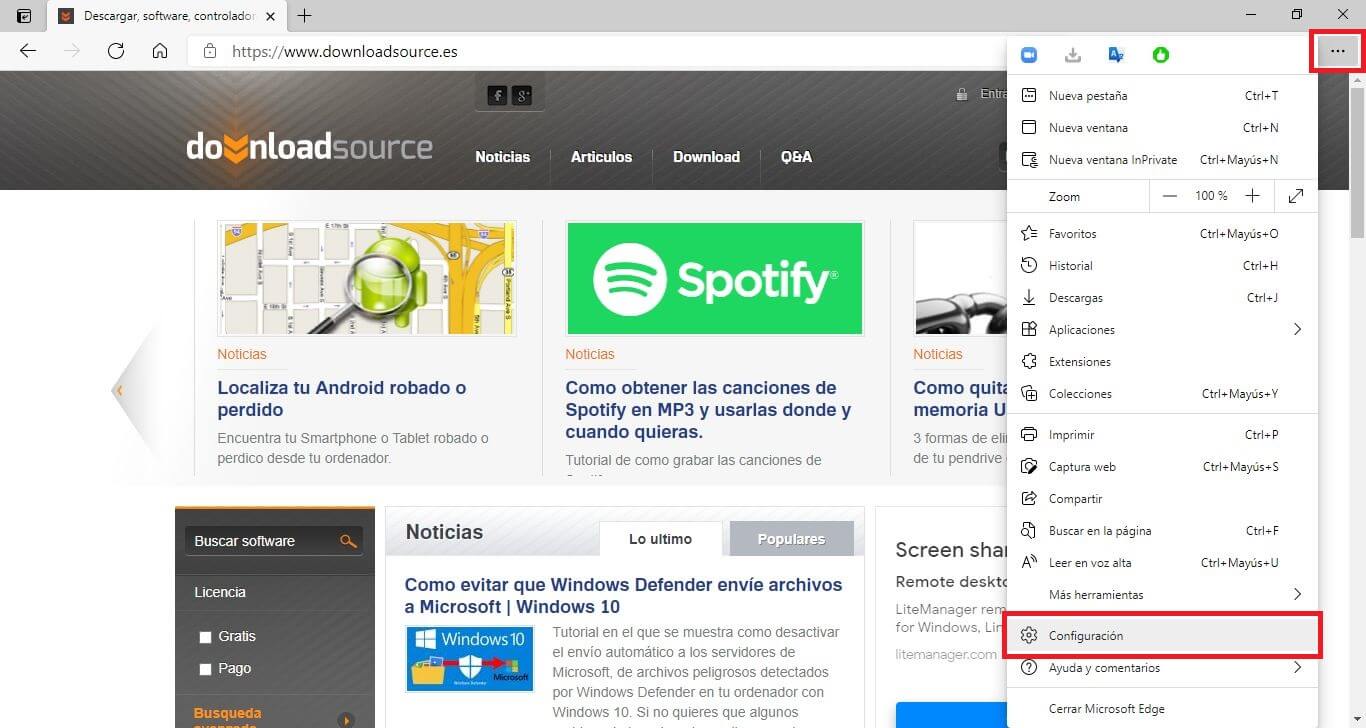Click the orange arrow beside Busqueda avanzada
The image size is (1366, 728).
click(346, 720)
